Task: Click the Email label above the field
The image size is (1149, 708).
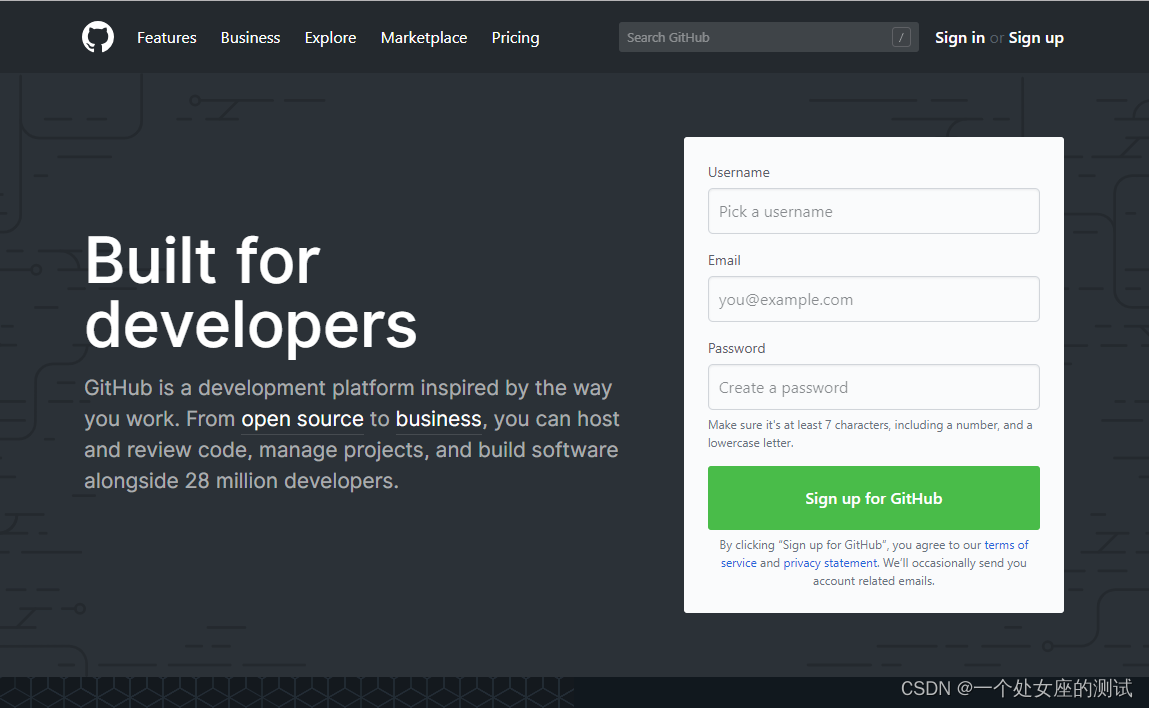Action: [724, 260]
